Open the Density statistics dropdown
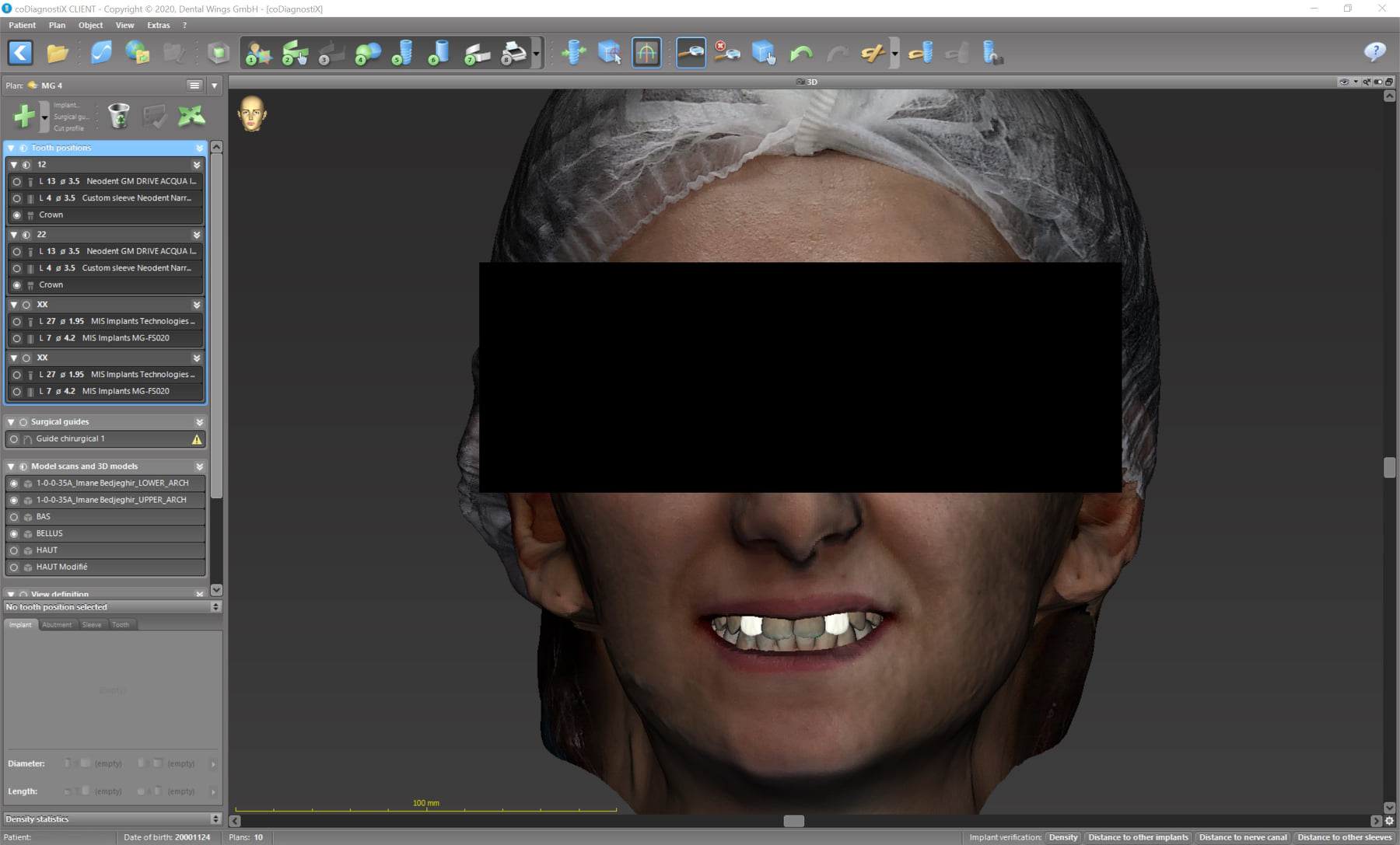 point(113,819)
